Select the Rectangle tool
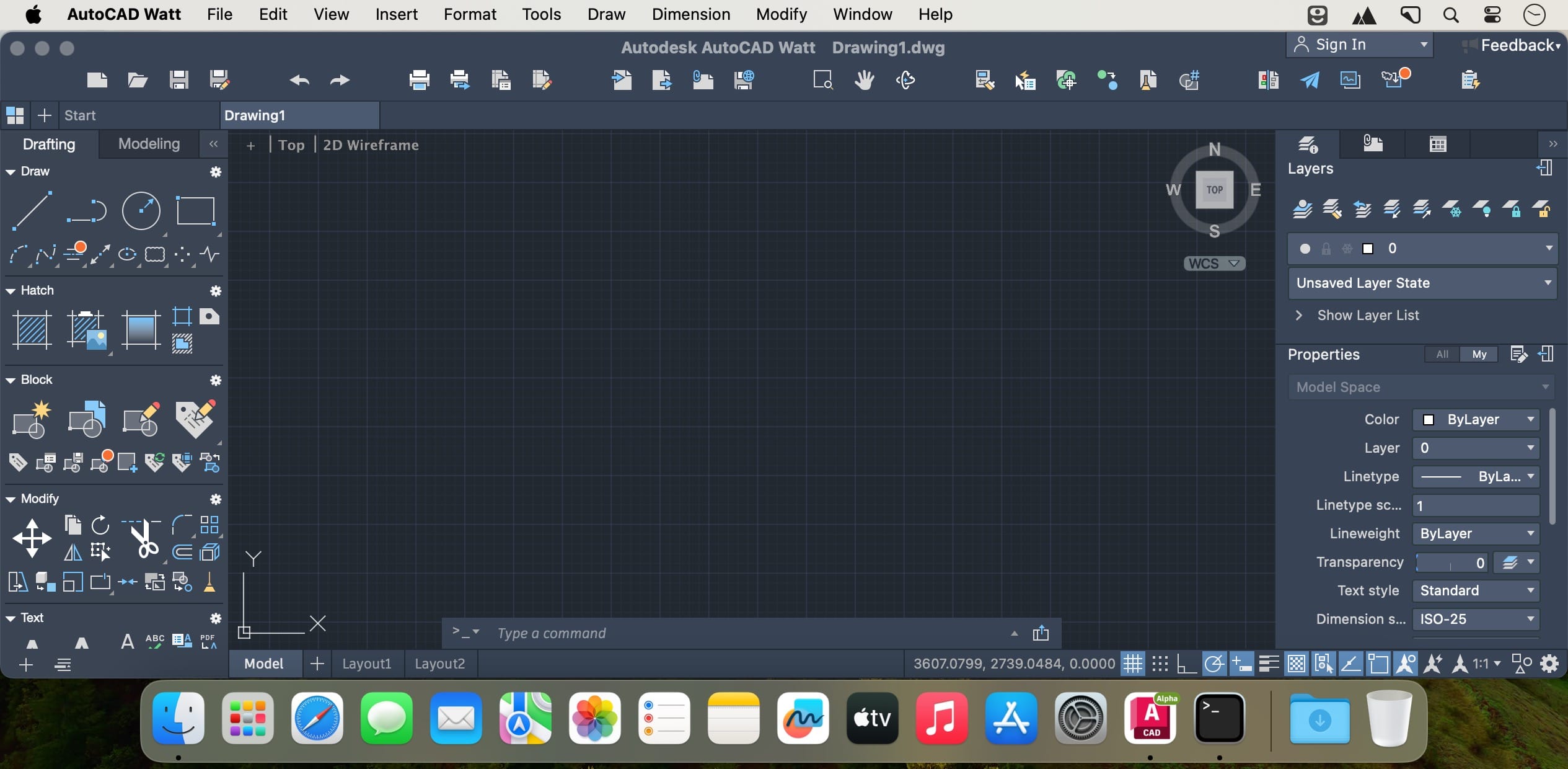 click(x=196, y=211)
